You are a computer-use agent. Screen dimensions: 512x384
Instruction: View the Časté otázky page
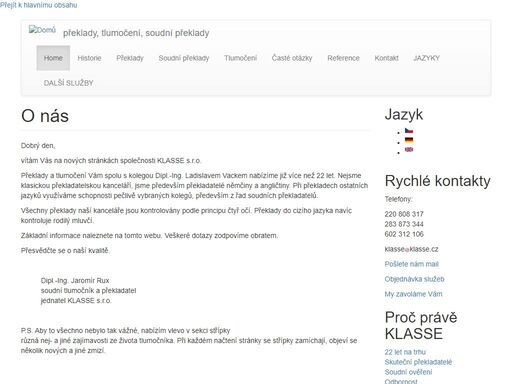(292, 58)
